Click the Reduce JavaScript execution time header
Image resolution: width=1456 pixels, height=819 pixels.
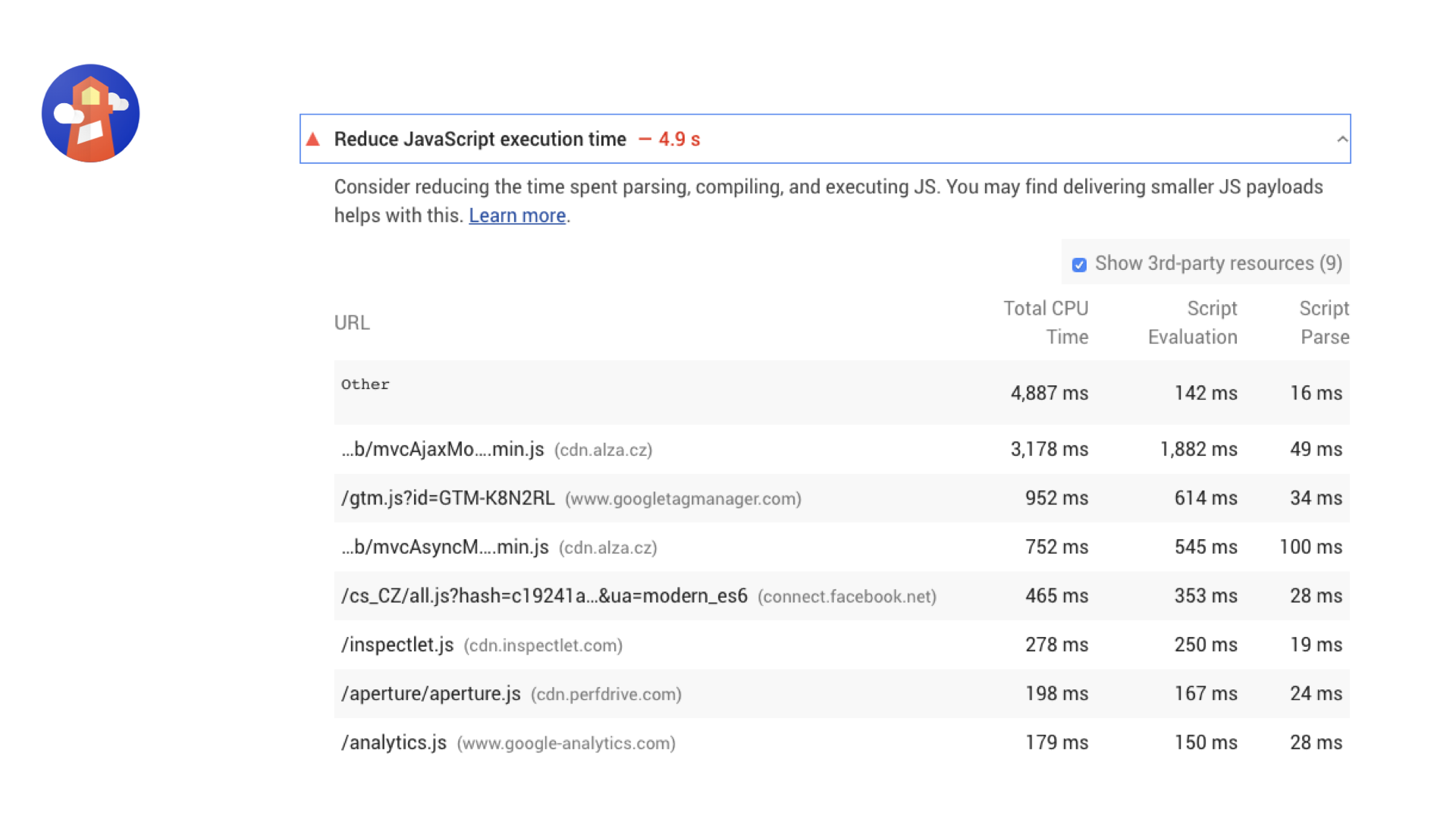coord(479,140)
